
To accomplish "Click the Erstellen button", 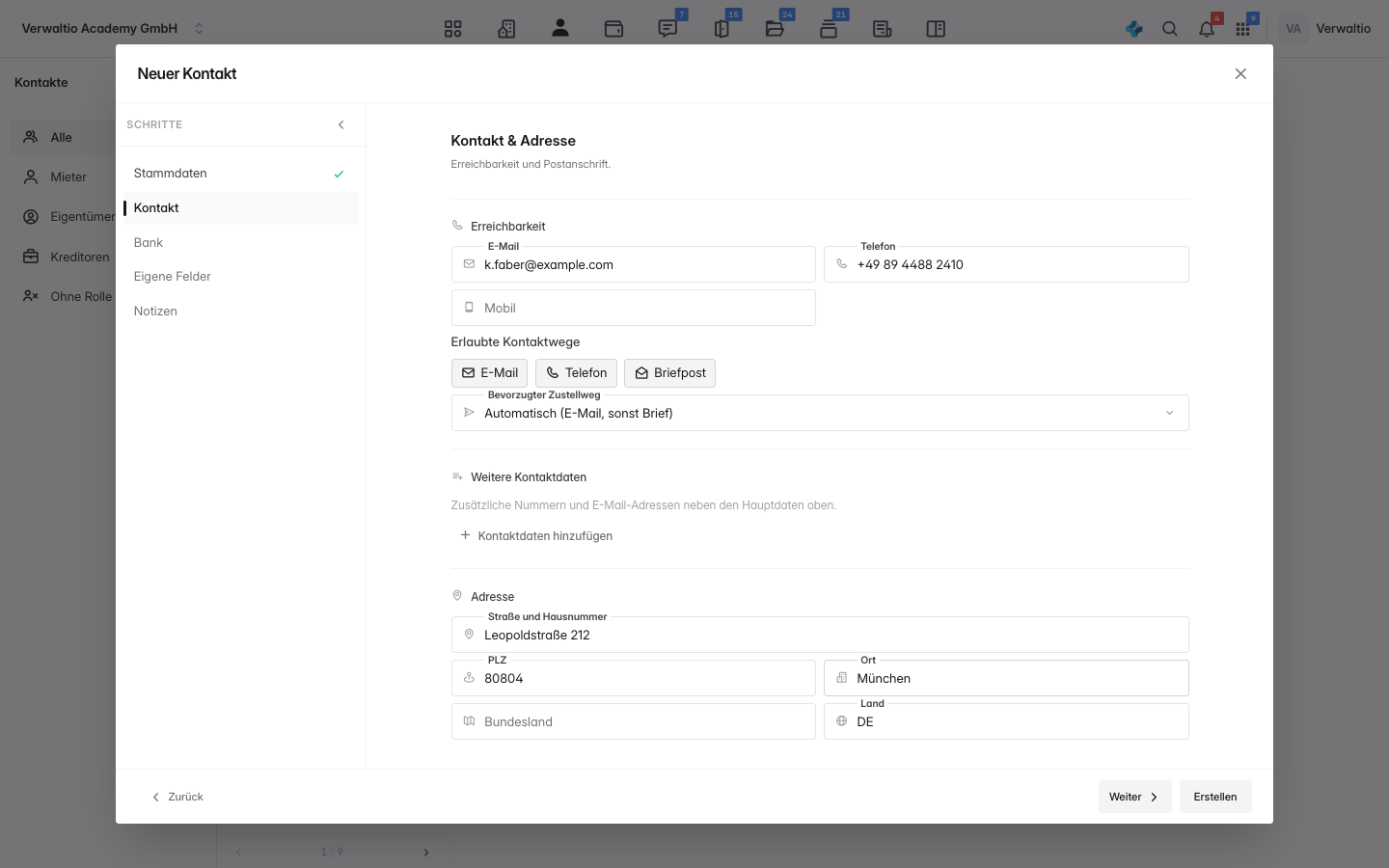I will pyautogui.click(x=1215, y=797).
